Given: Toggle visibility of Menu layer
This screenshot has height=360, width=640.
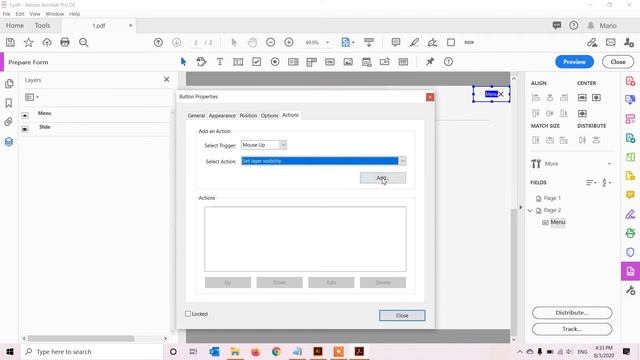Looking at the screenshot, I should coord(25,116).
